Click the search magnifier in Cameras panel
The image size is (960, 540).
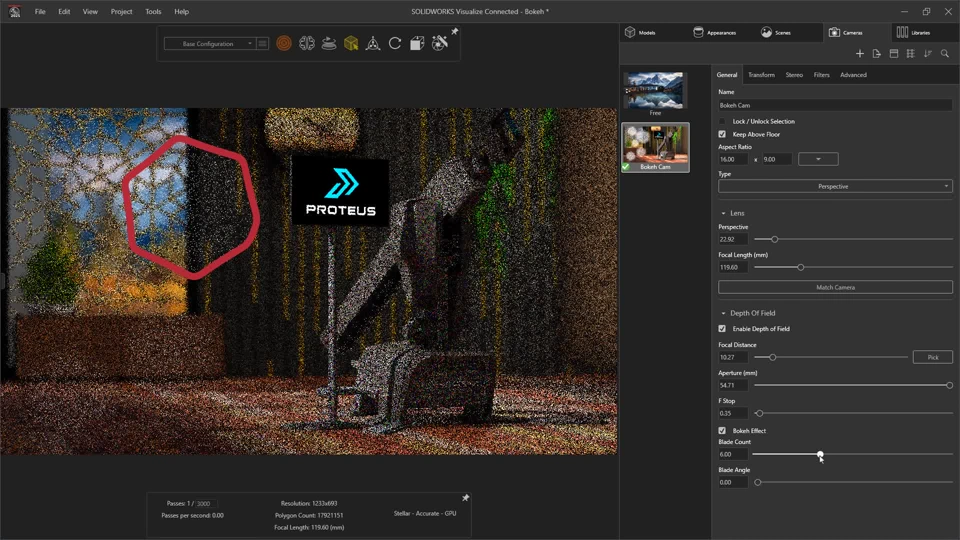tap(945, 54)
